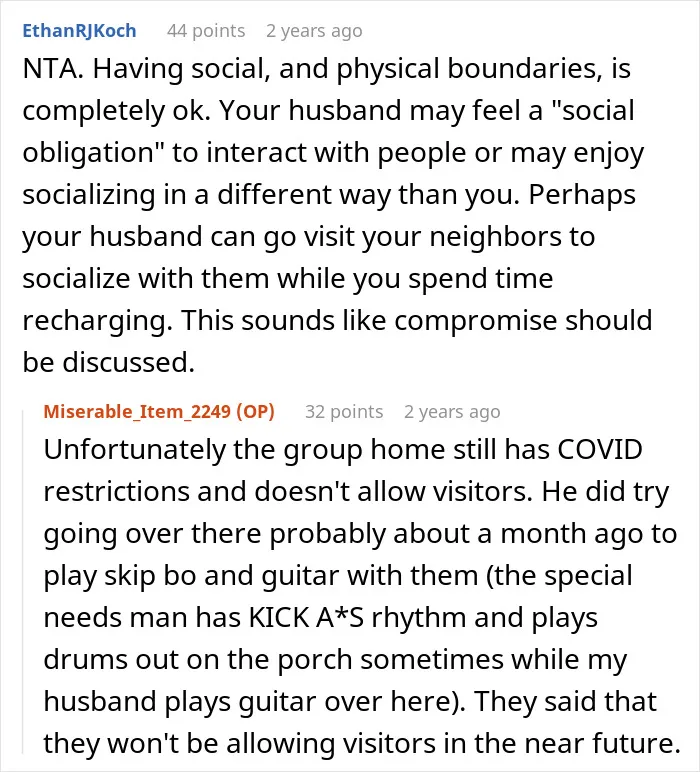Click the quoted phrase "social obligation"
The width and height of the screenshot is (700, 772).
328,131
